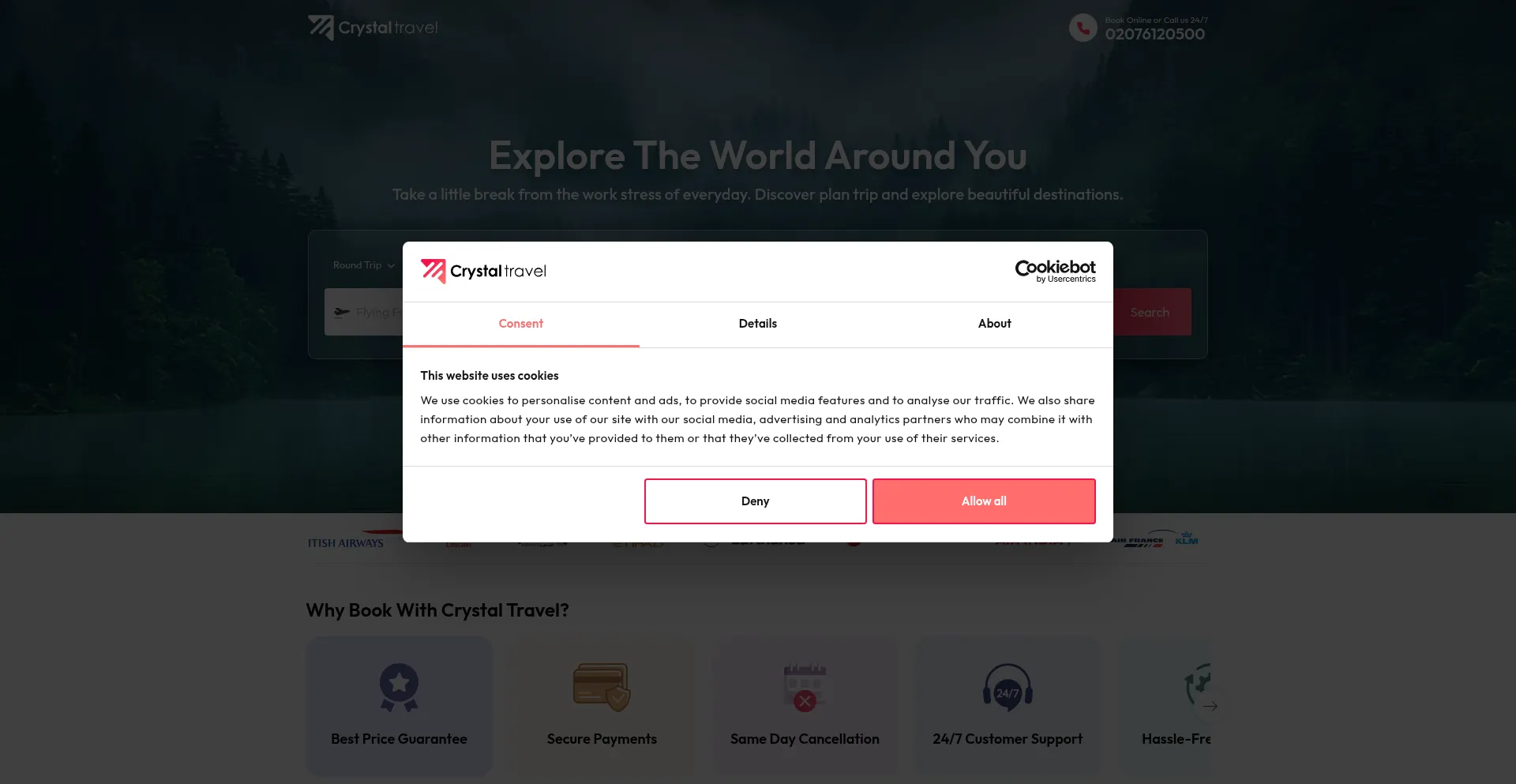Click the Flying From input field
The height and width of the screenshot is (784, 1516).
point(364,312)
